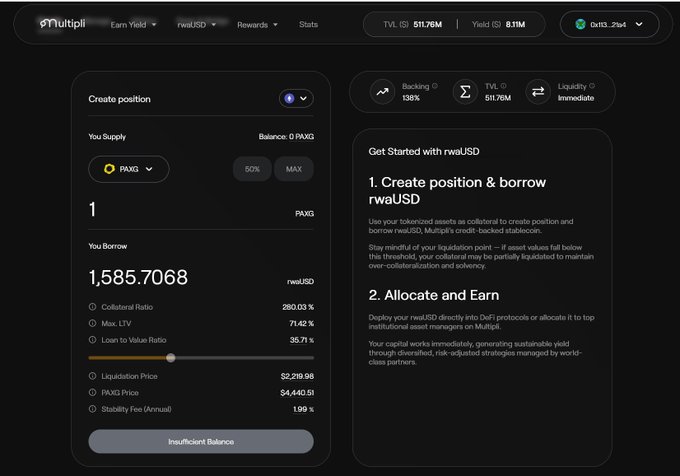Click the 35.71 % loan to value
The image size is (680, 476).
(302, 340)
